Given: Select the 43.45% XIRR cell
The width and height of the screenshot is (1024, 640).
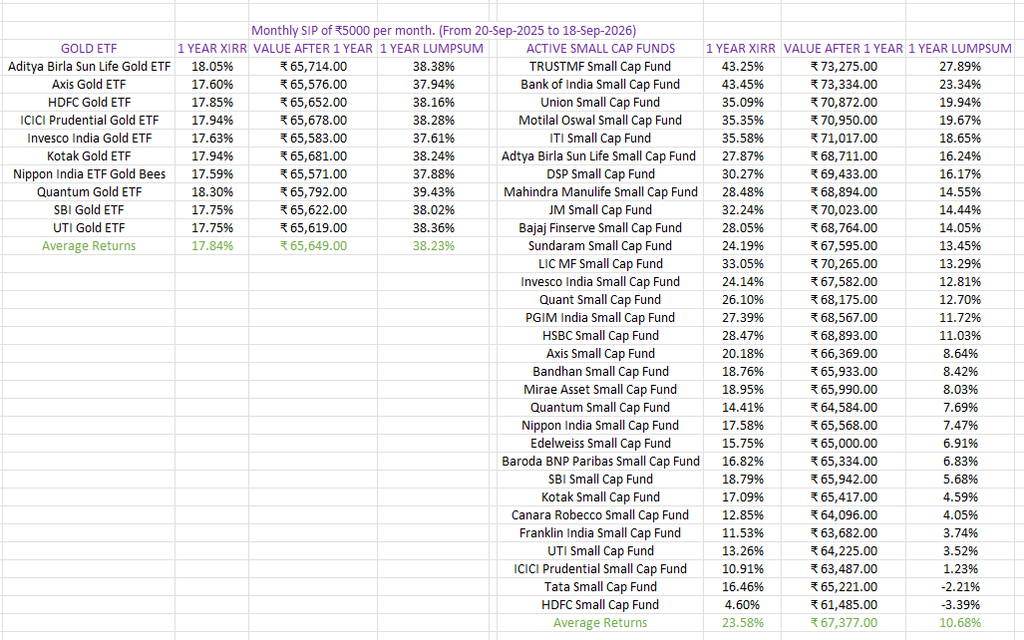Looking at the screenshot, I should click(x=743, y=84).
